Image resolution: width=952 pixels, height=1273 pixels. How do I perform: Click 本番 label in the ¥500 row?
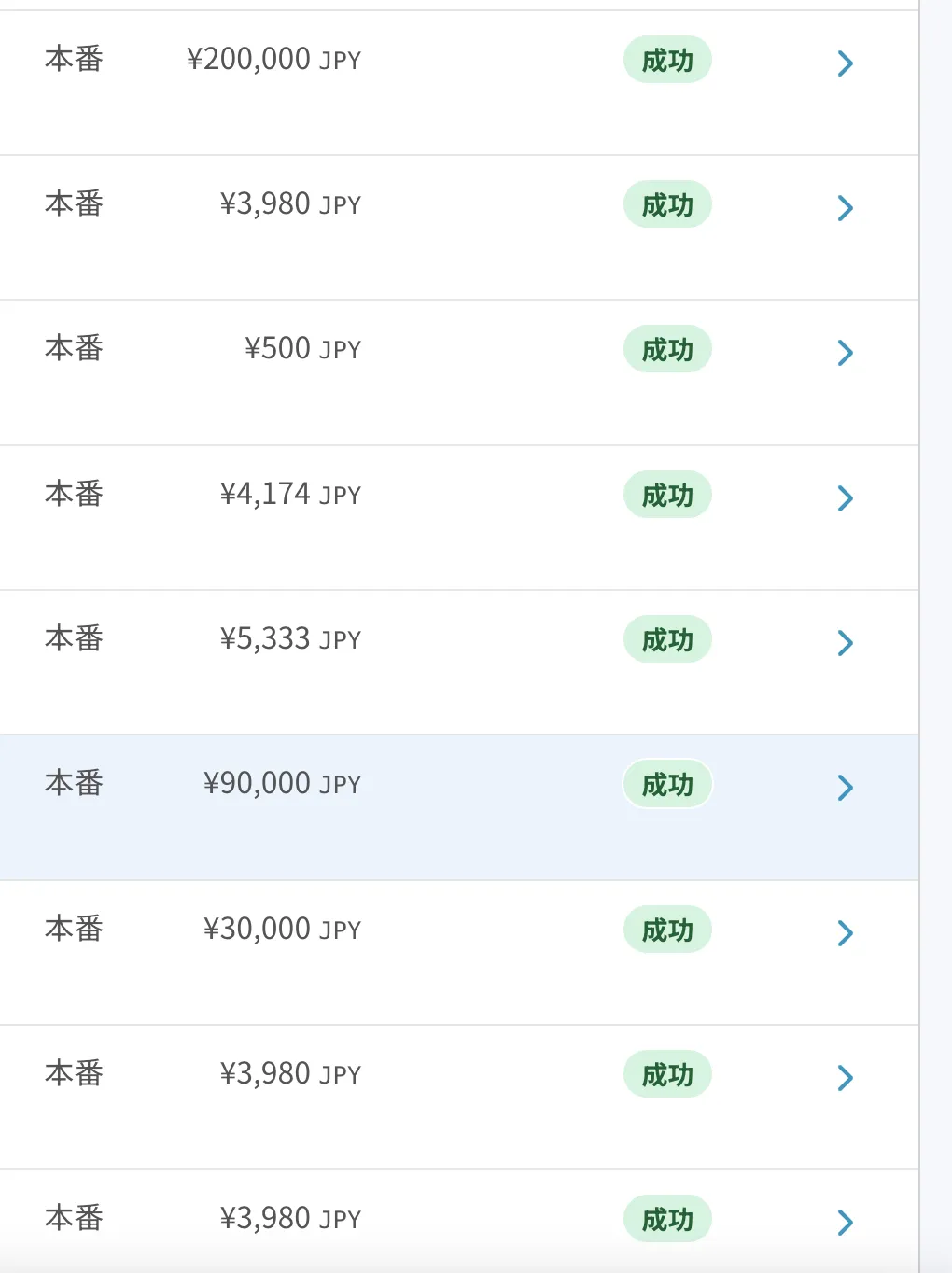74,349
